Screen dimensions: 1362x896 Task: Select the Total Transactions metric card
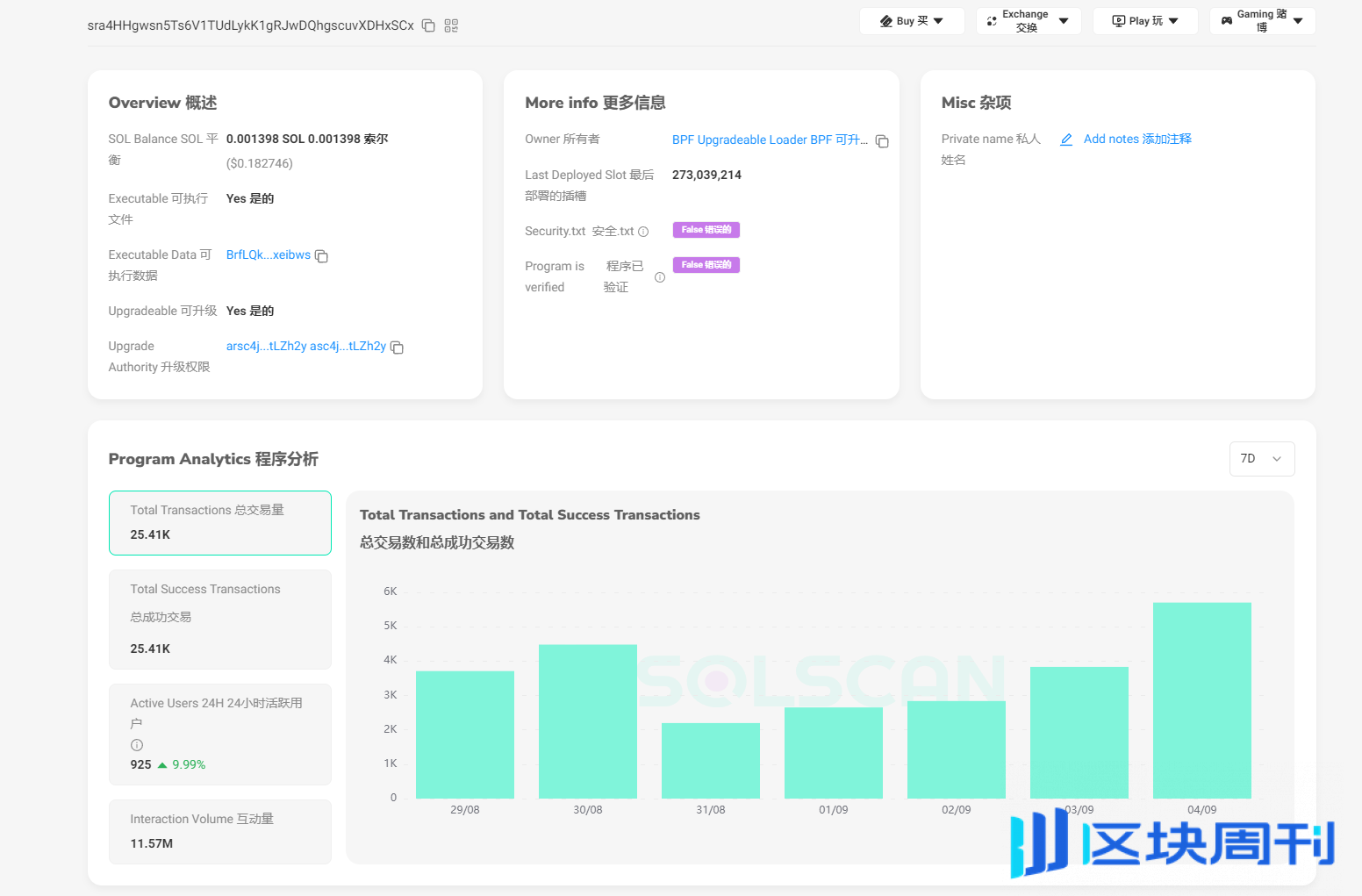tap(220, 523)
